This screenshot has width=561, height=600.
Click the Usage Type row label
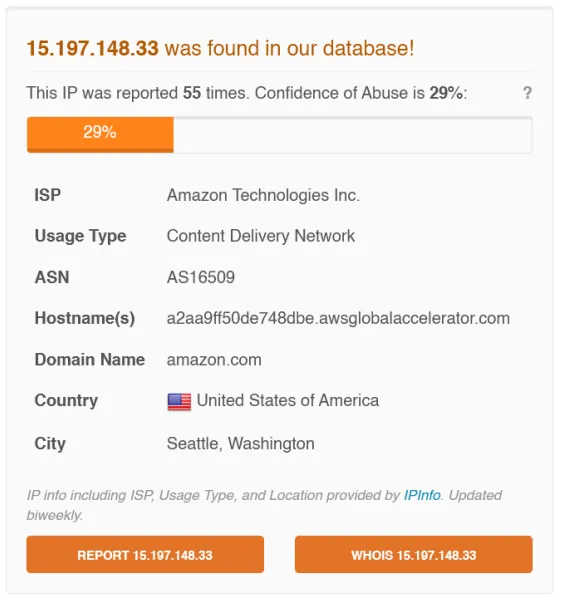point(80,236)
